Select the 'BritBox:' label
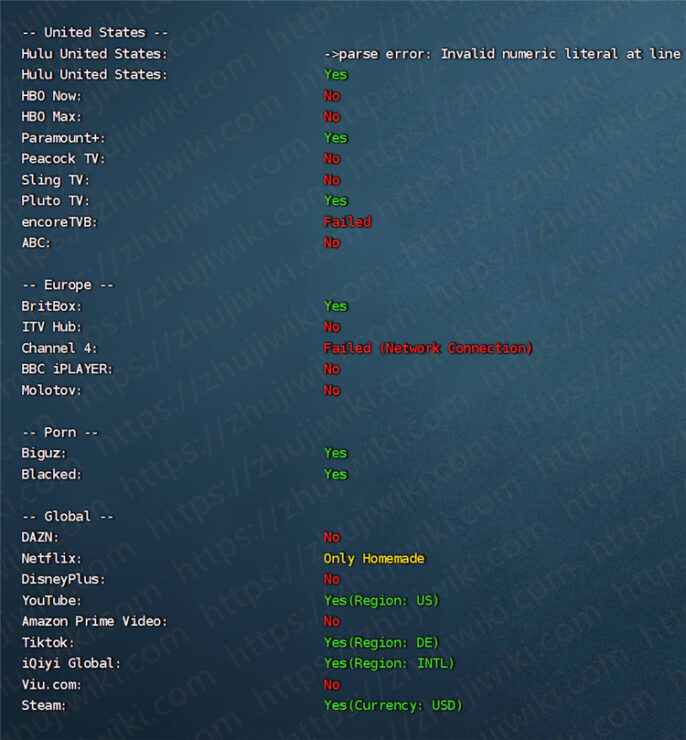 point(51,306)
